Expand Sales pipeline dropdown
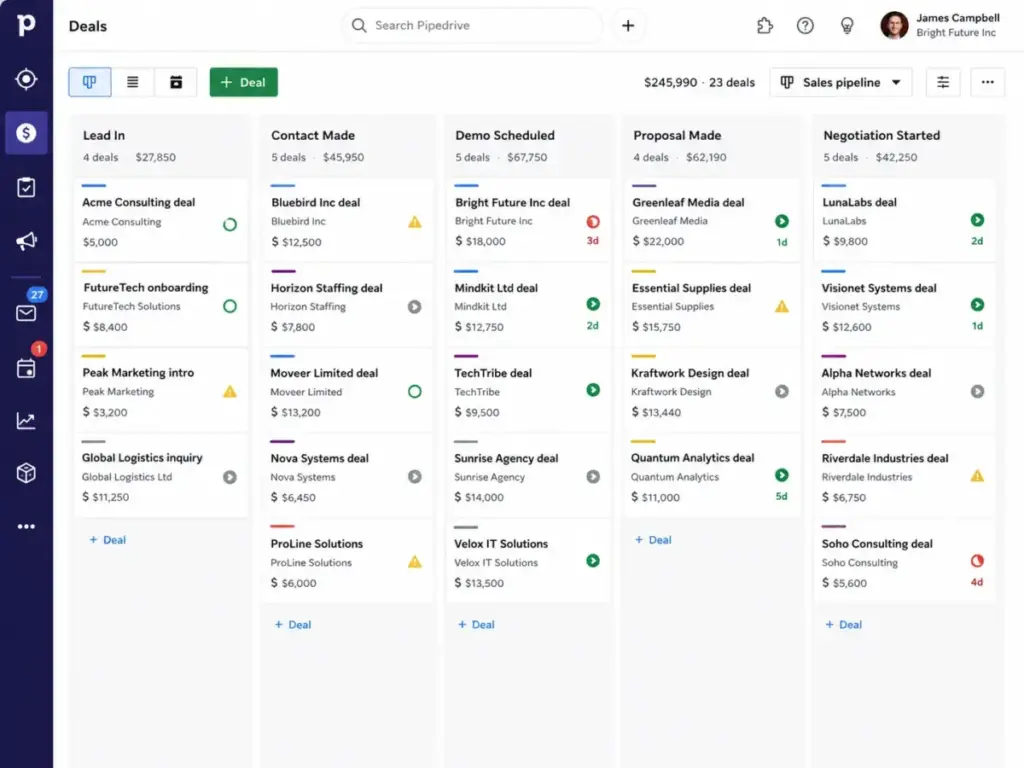Viewport: 1024px width, 768px height. [x=841, y=82]
